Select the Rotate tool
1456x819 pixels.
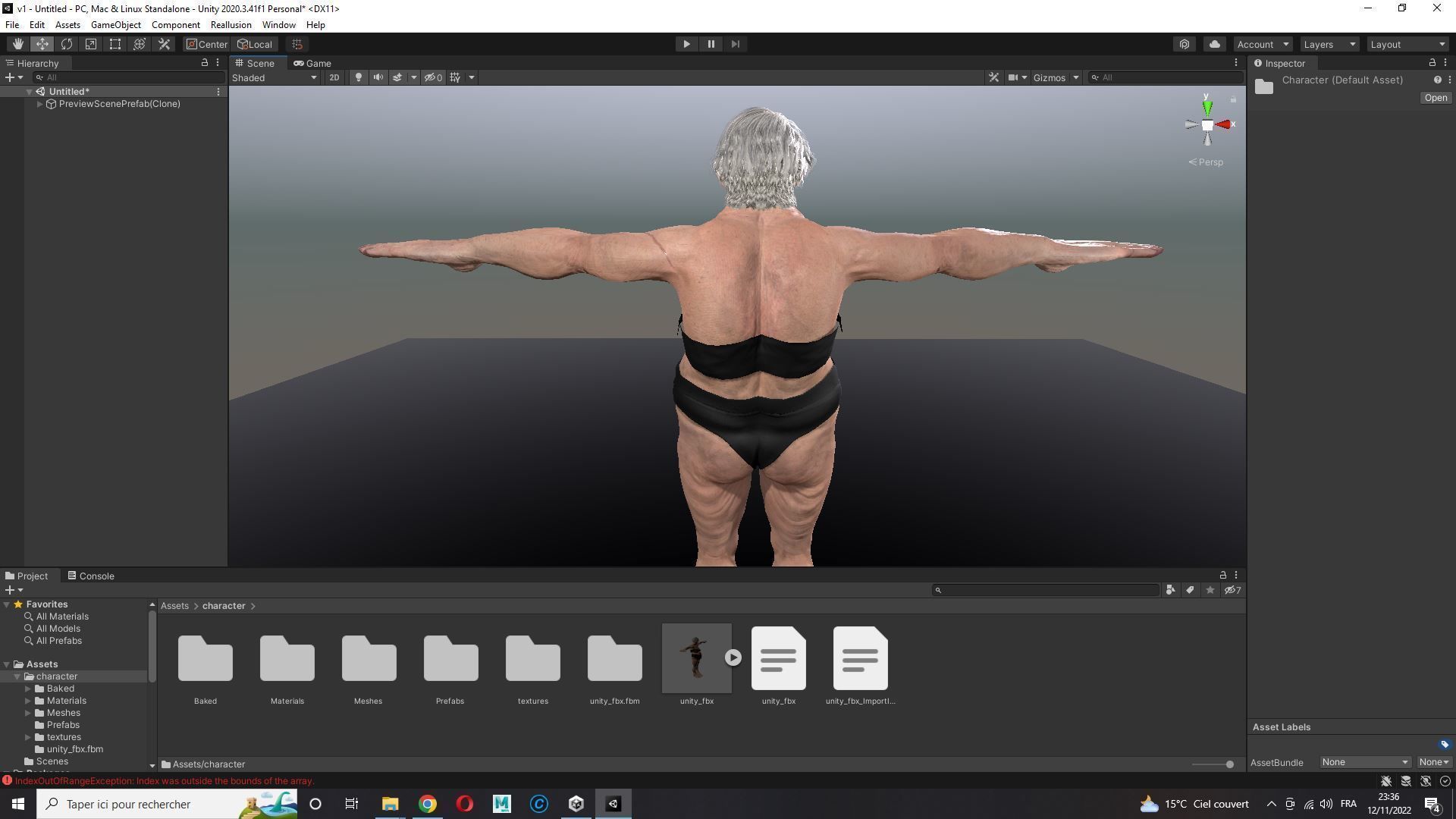pyautogui.click(x=67, y=43)
